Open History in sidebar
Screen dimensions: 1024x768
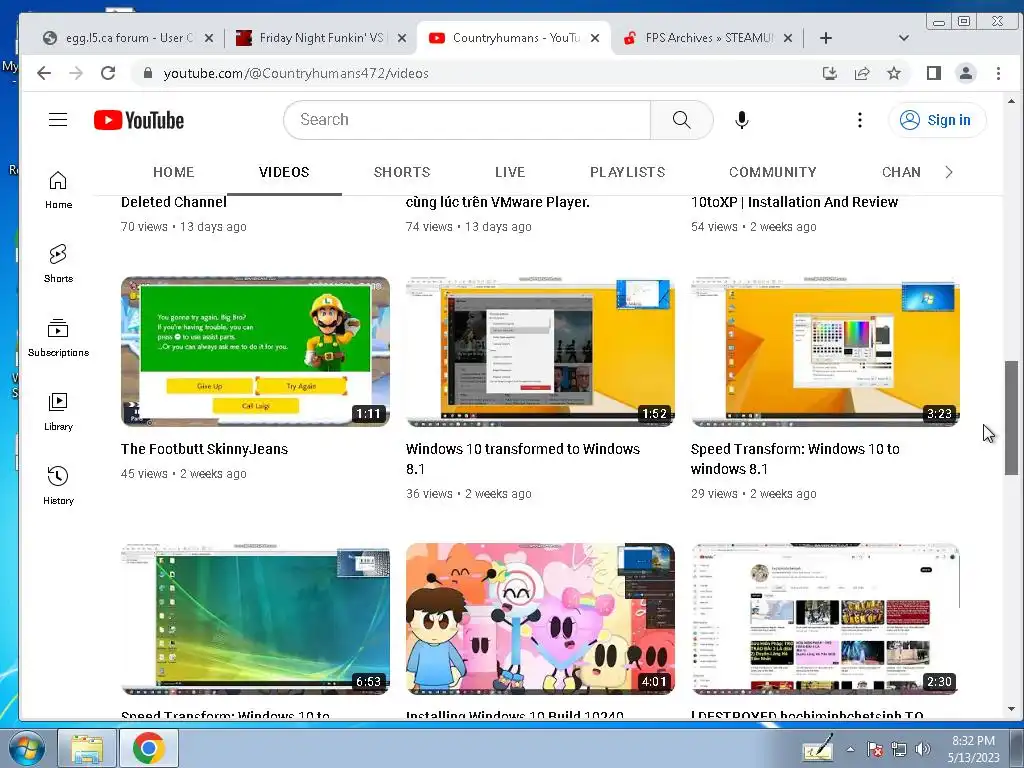(58, 485)
